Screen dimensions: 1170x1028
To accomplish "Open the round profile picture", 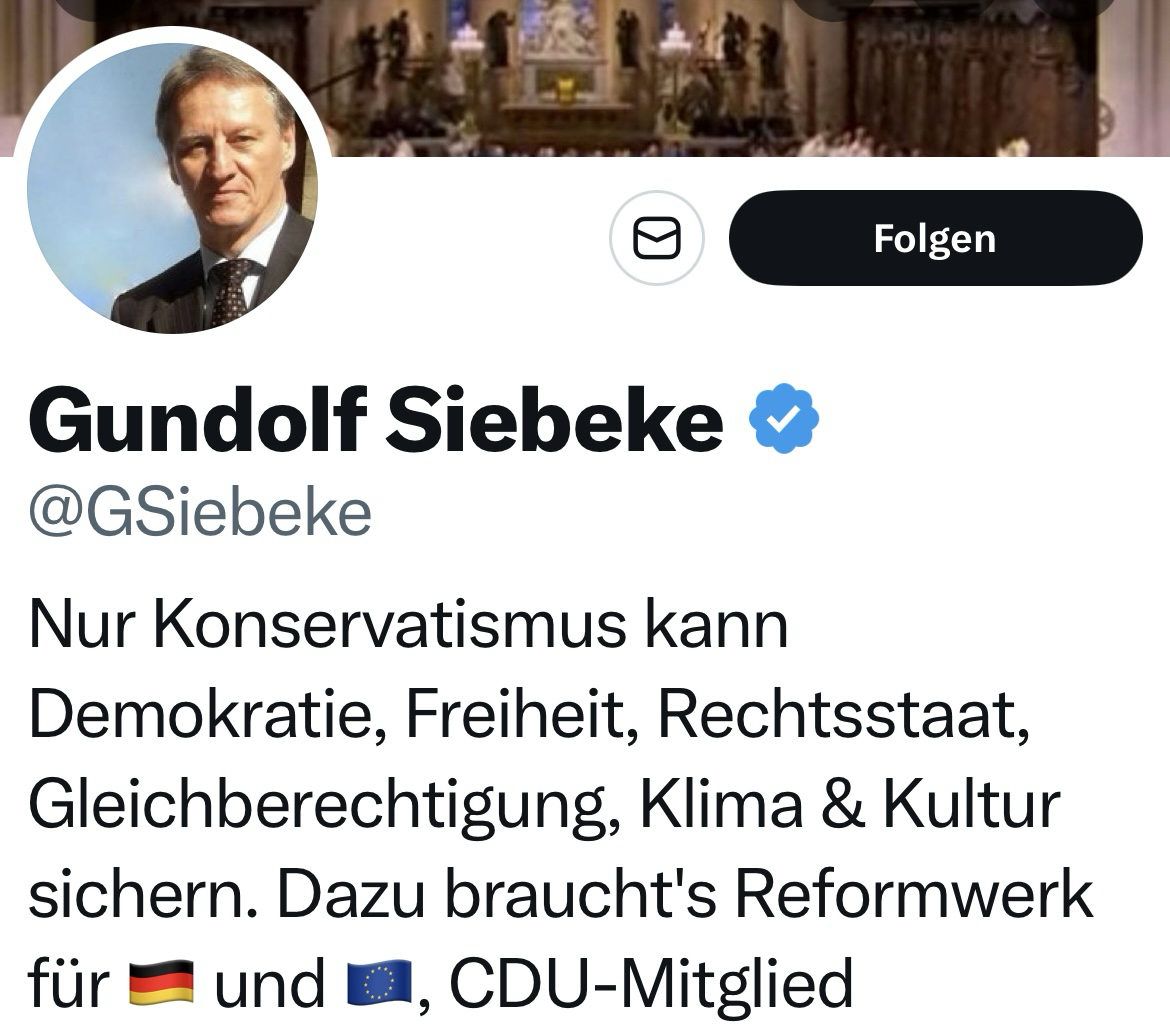I will [172, 183].
